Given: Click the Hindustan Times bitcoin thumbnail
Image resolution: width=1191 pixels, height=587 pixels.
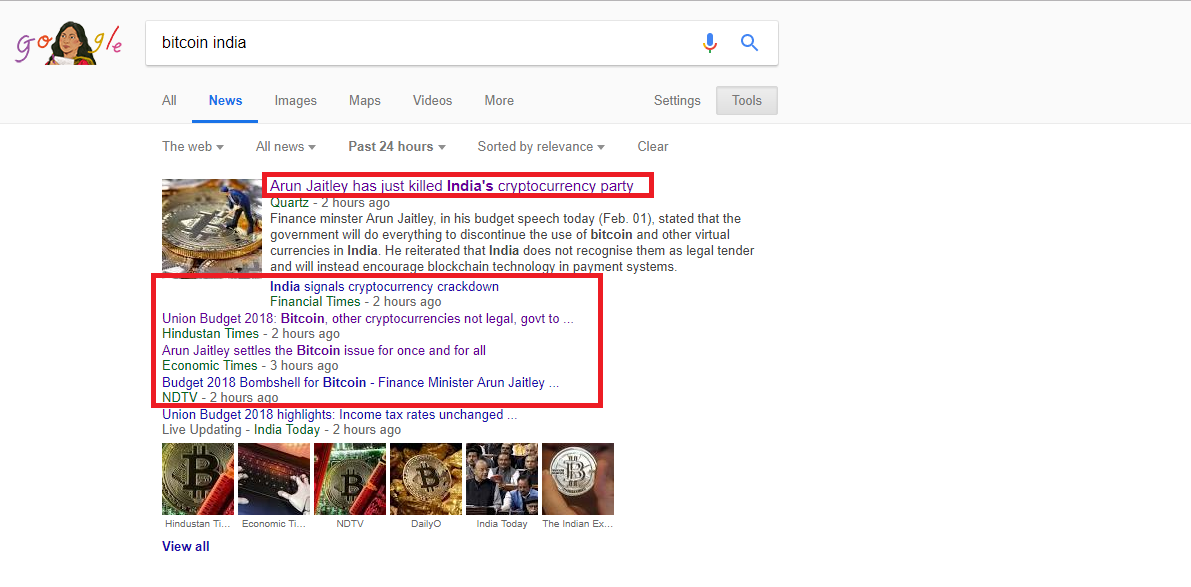Looking at the screenshot, I should (x=197, y=479).
